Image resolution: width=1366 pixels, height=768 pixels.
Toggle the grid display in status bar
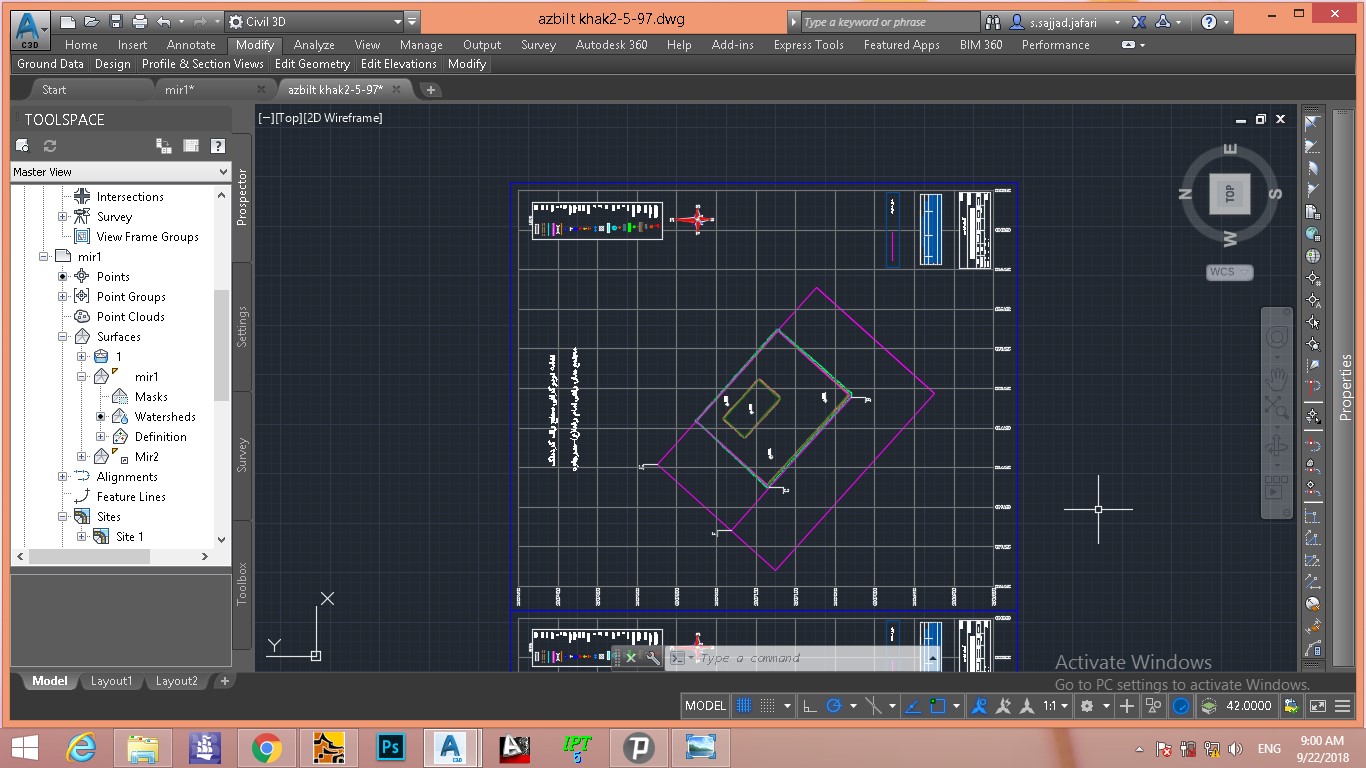click(744, 706)
